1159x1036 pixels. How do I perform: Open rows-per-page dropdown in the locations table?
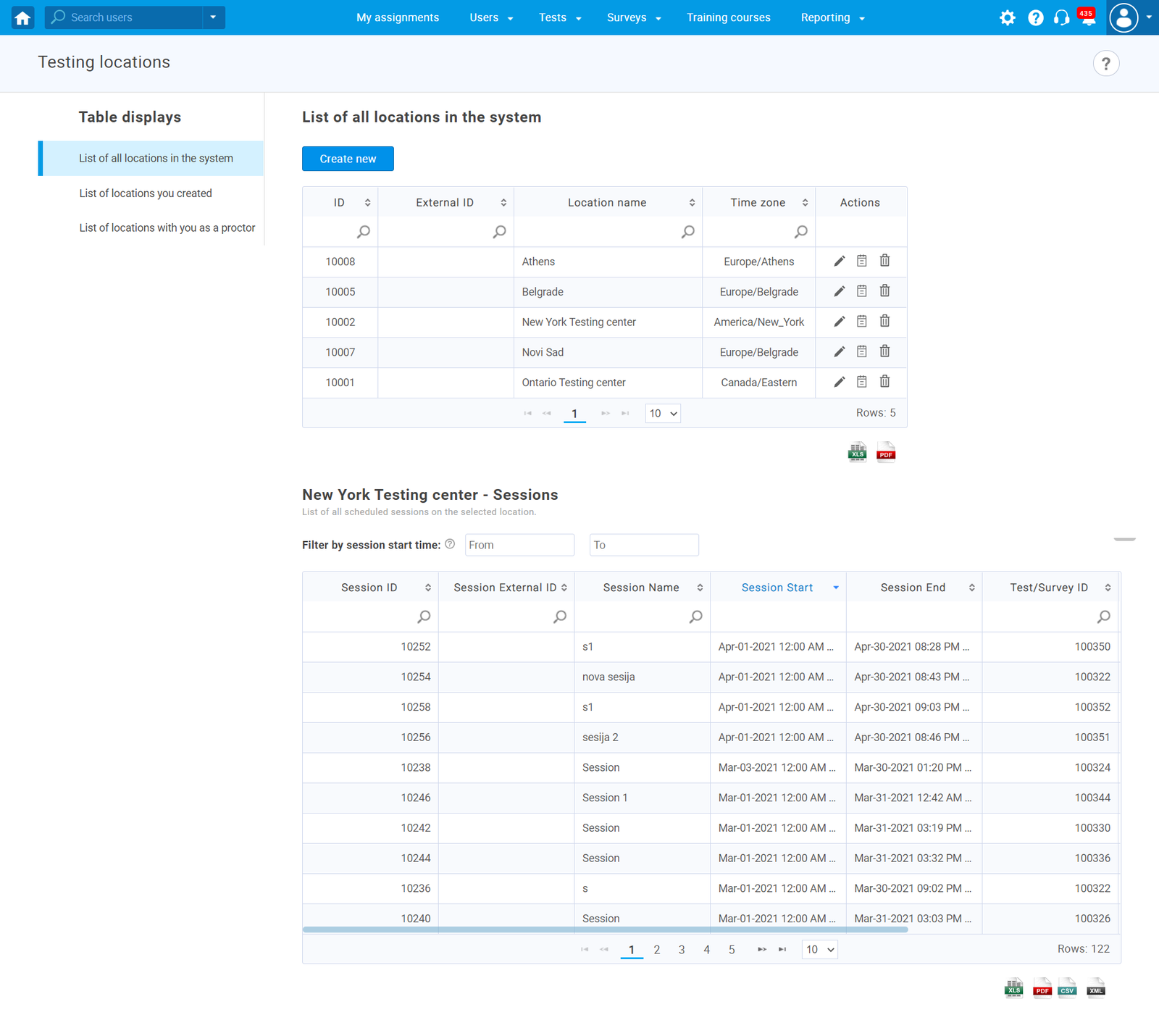point(662,414)
